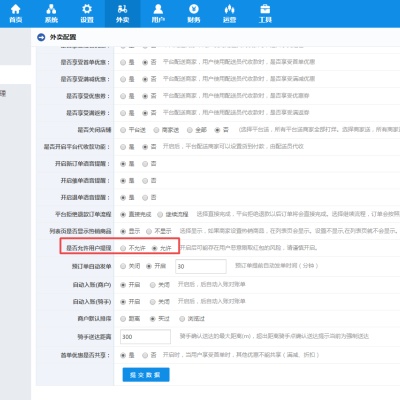The height and width of the screenshot is (400, 400).
Task: Select 是 for 是否享受满减优惠
Action: tap(123, 79)
